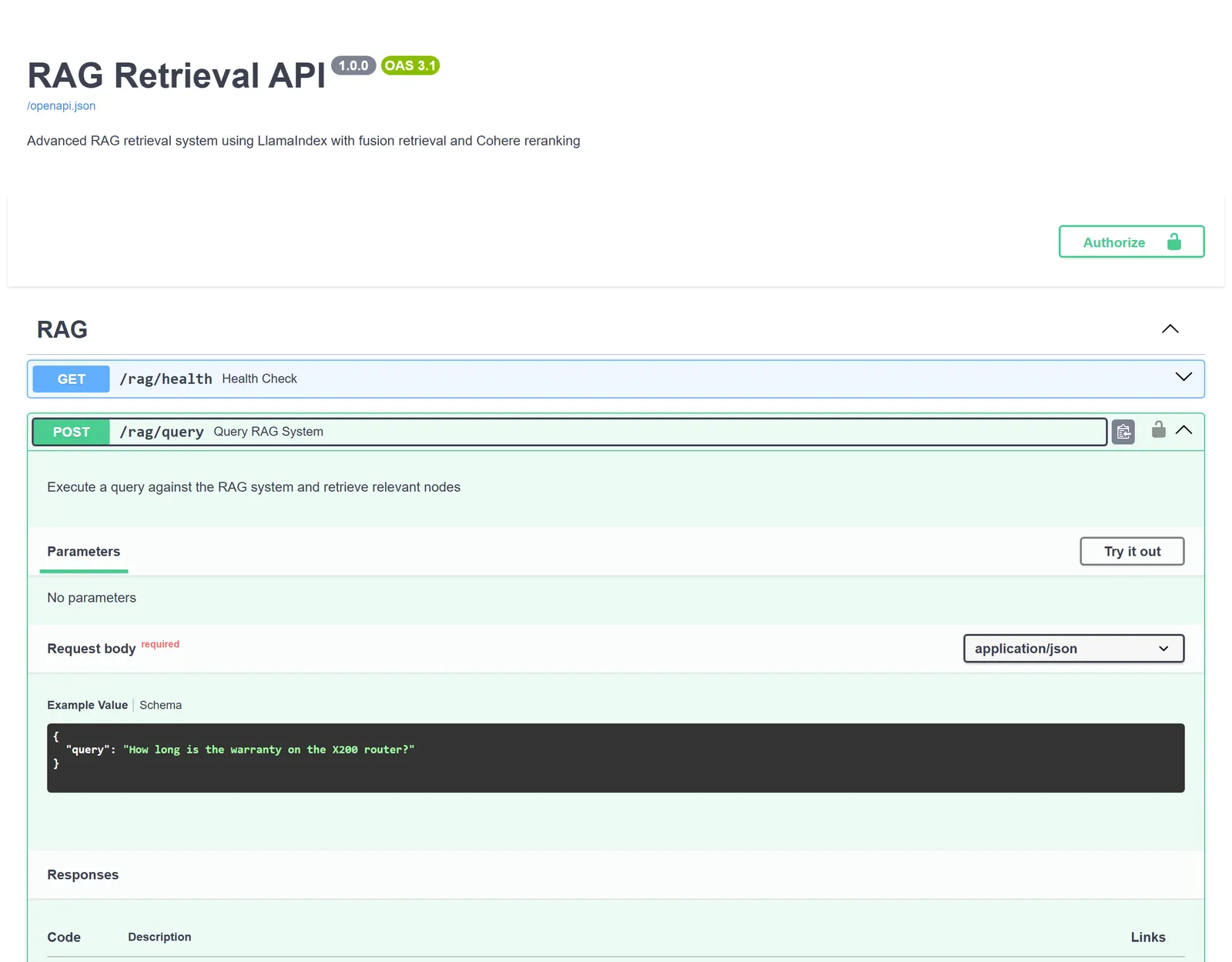The image size is (1232, 962).
Task: Click the /rag/query path text
Action: (162, 432)
